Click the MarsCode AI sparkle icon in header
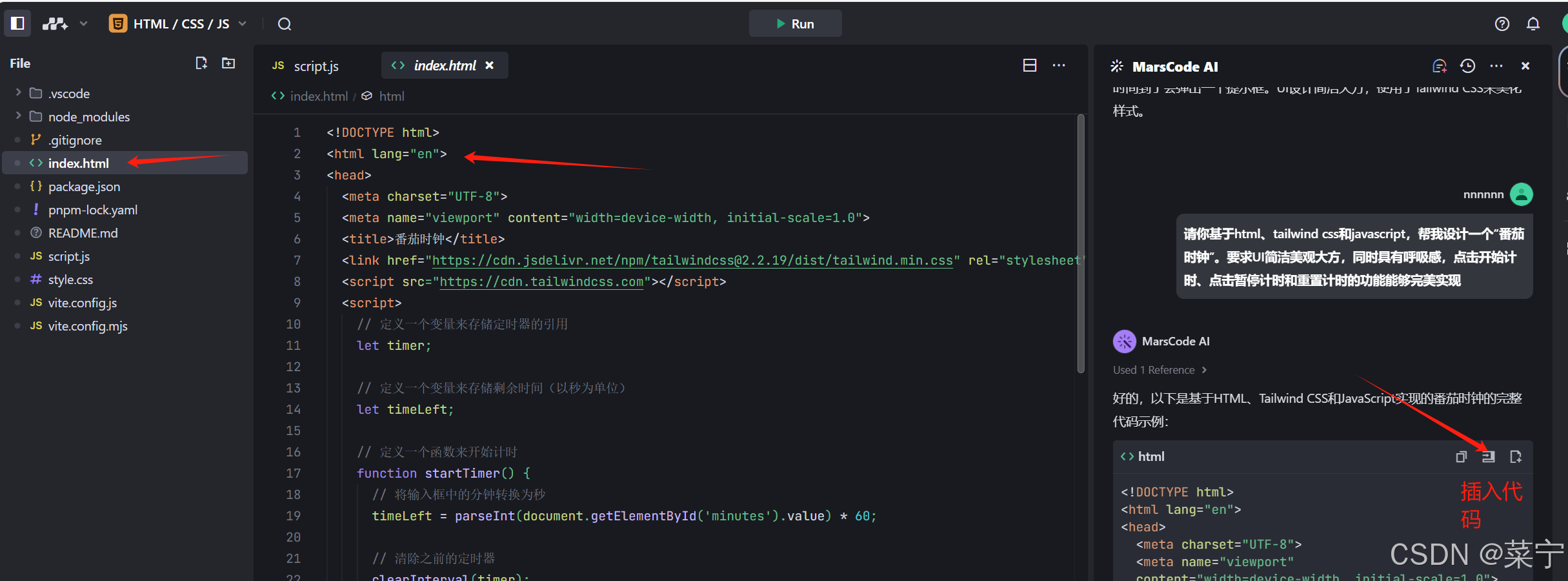 (x=1117, y=66)
